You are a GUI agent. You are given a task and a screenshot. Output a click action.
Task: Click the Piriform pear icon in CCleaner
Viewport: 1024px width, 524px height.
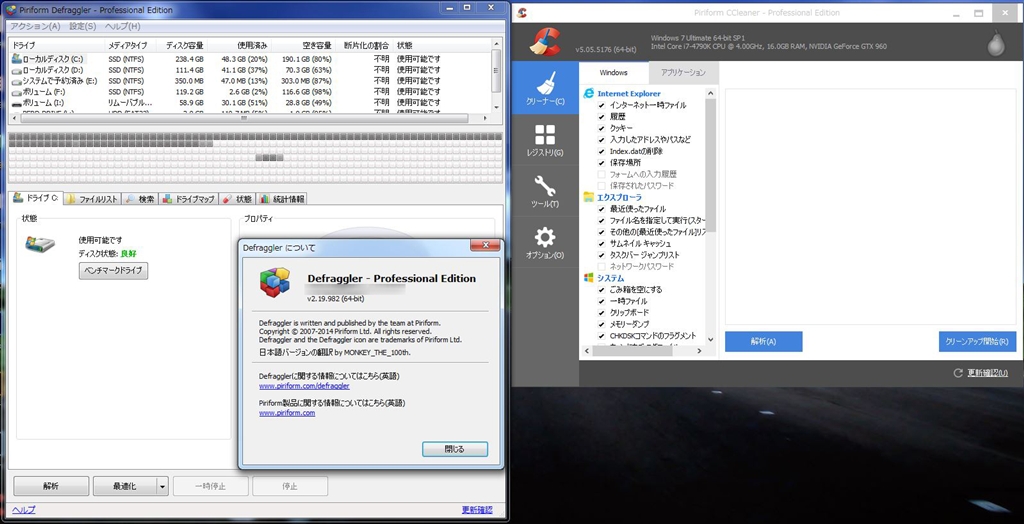997,43
